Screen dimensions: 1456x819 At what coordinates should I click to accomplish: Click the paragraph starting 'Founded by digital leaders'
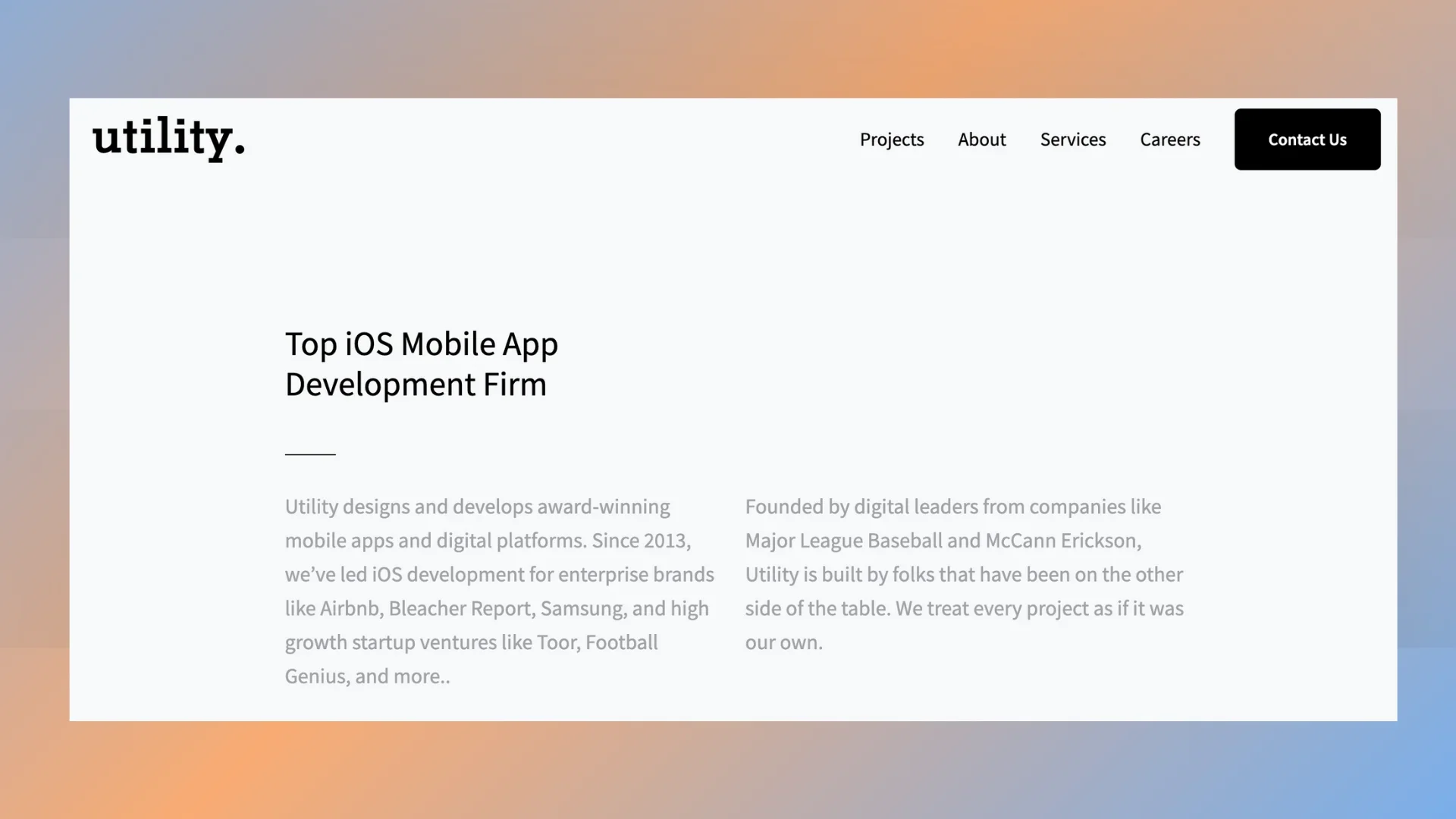pyautogui.click(x=963, y=574)
